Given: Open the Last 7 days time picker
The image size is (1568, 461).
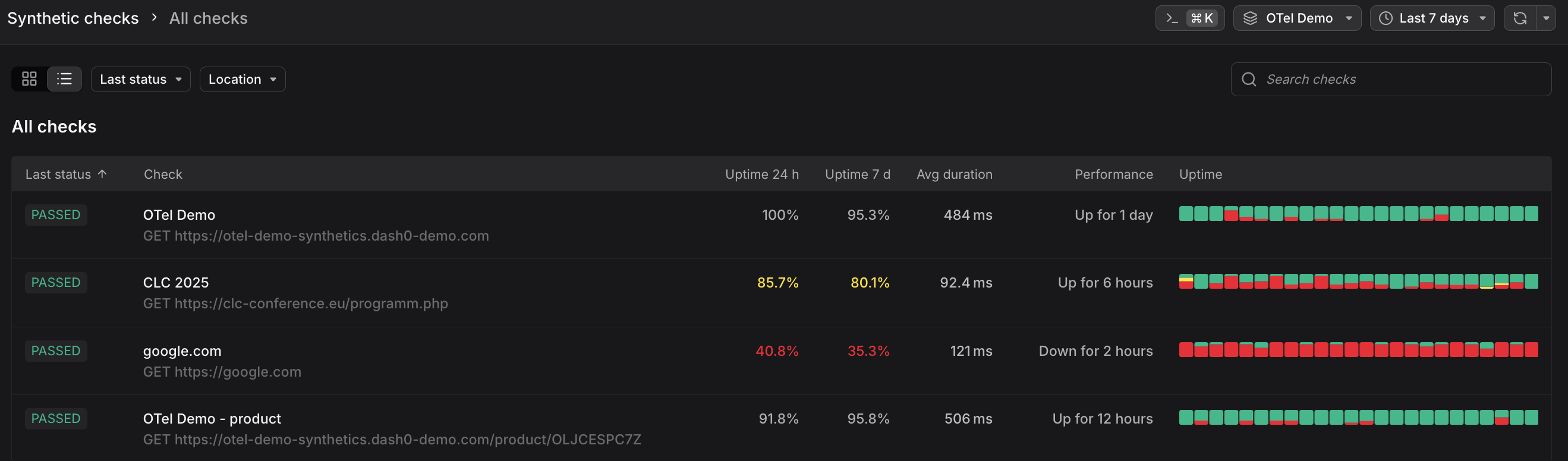Looking at the screenshot, I should [x=1432, y=18].
